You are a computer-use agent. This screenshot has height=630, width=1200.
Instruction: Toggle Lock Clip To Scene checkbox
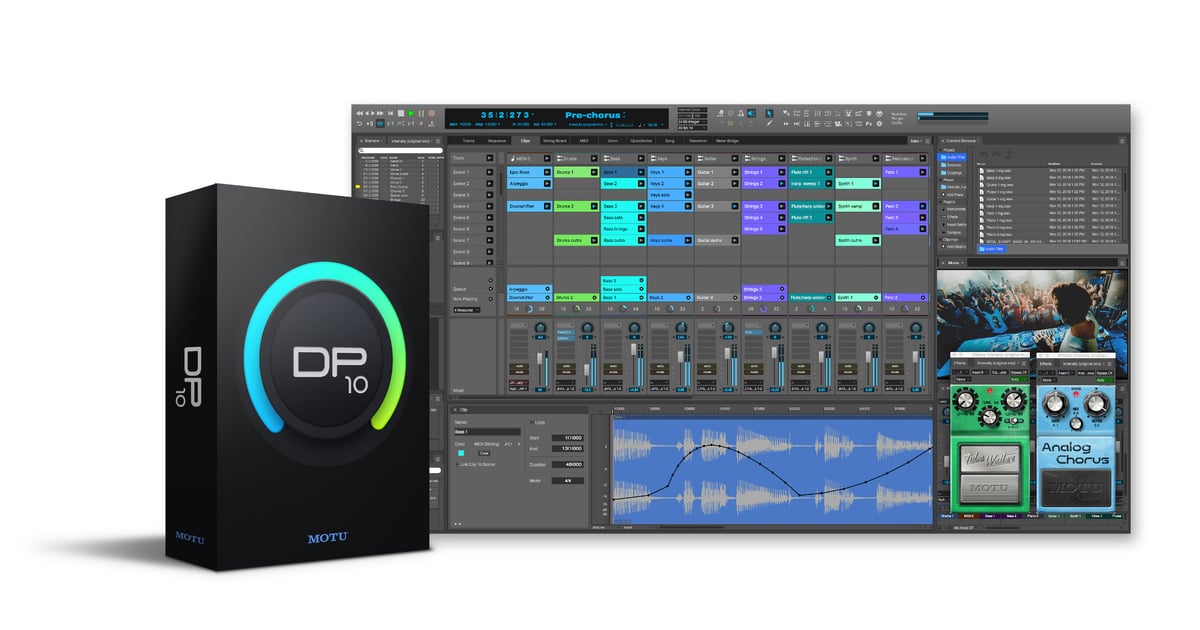[x=456, y=464]
